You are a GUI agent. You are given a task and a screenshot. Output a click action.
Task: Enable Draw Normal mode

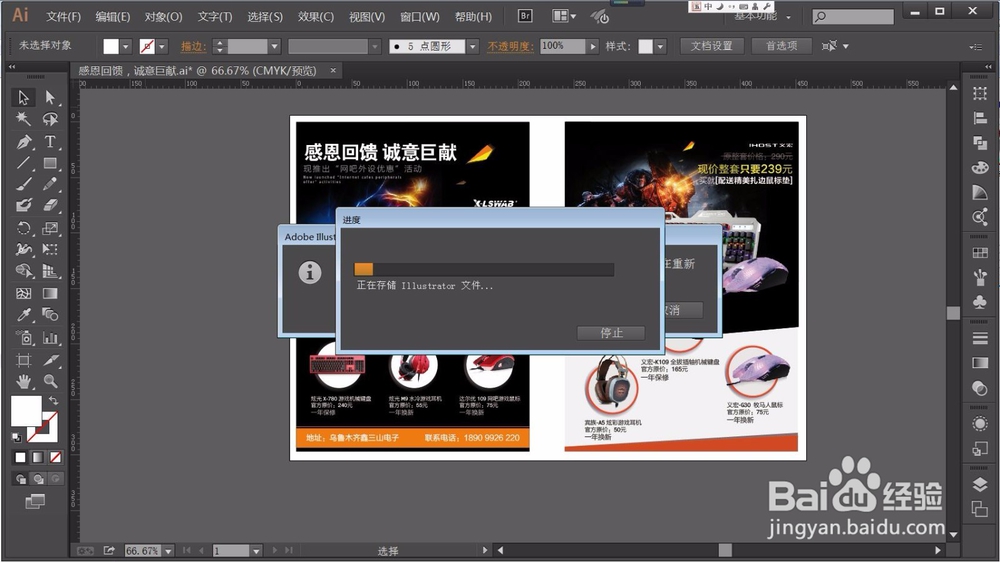[x=20, y=478]
